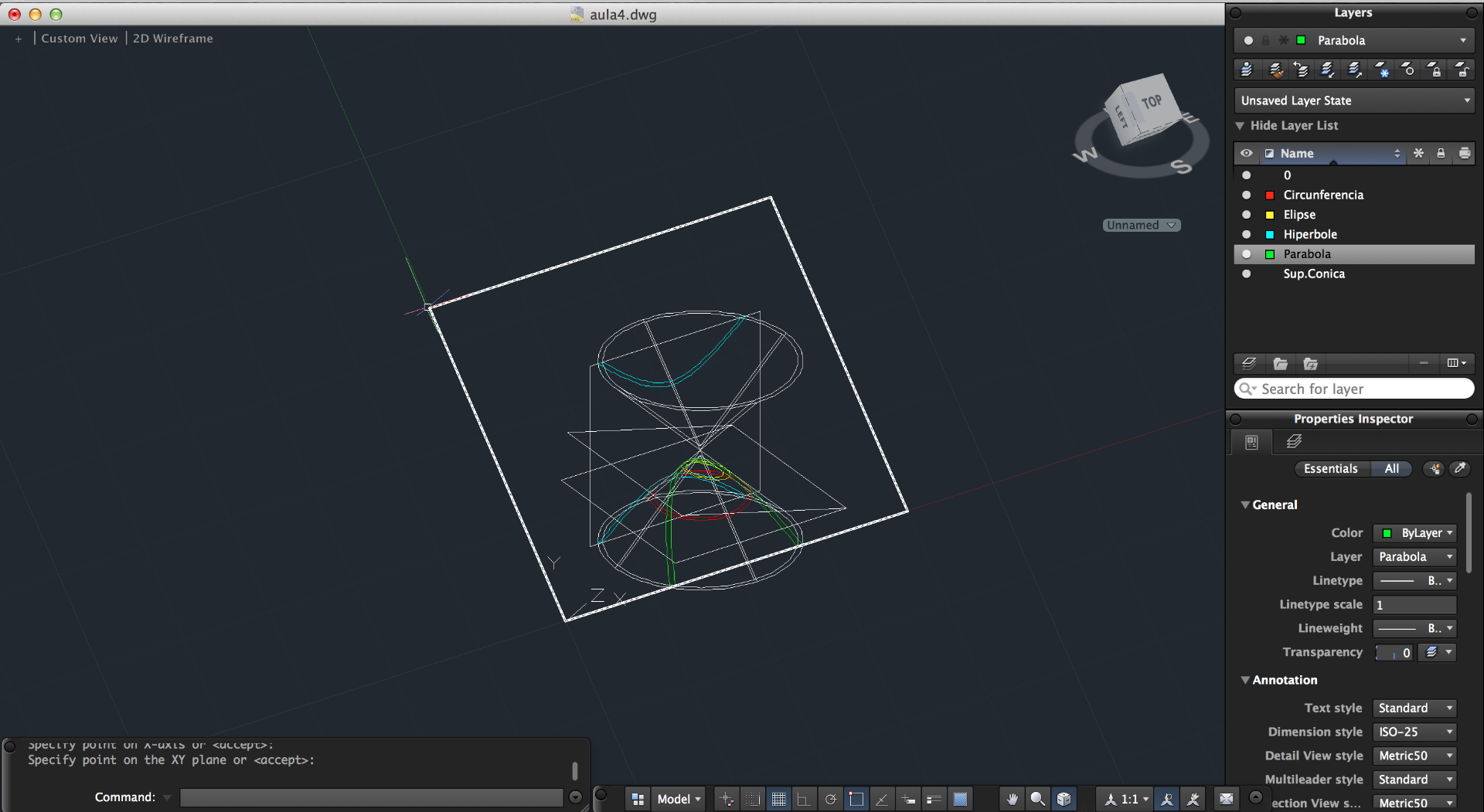
Task: Click the Layer Off circle icon
Action: 1408,70
